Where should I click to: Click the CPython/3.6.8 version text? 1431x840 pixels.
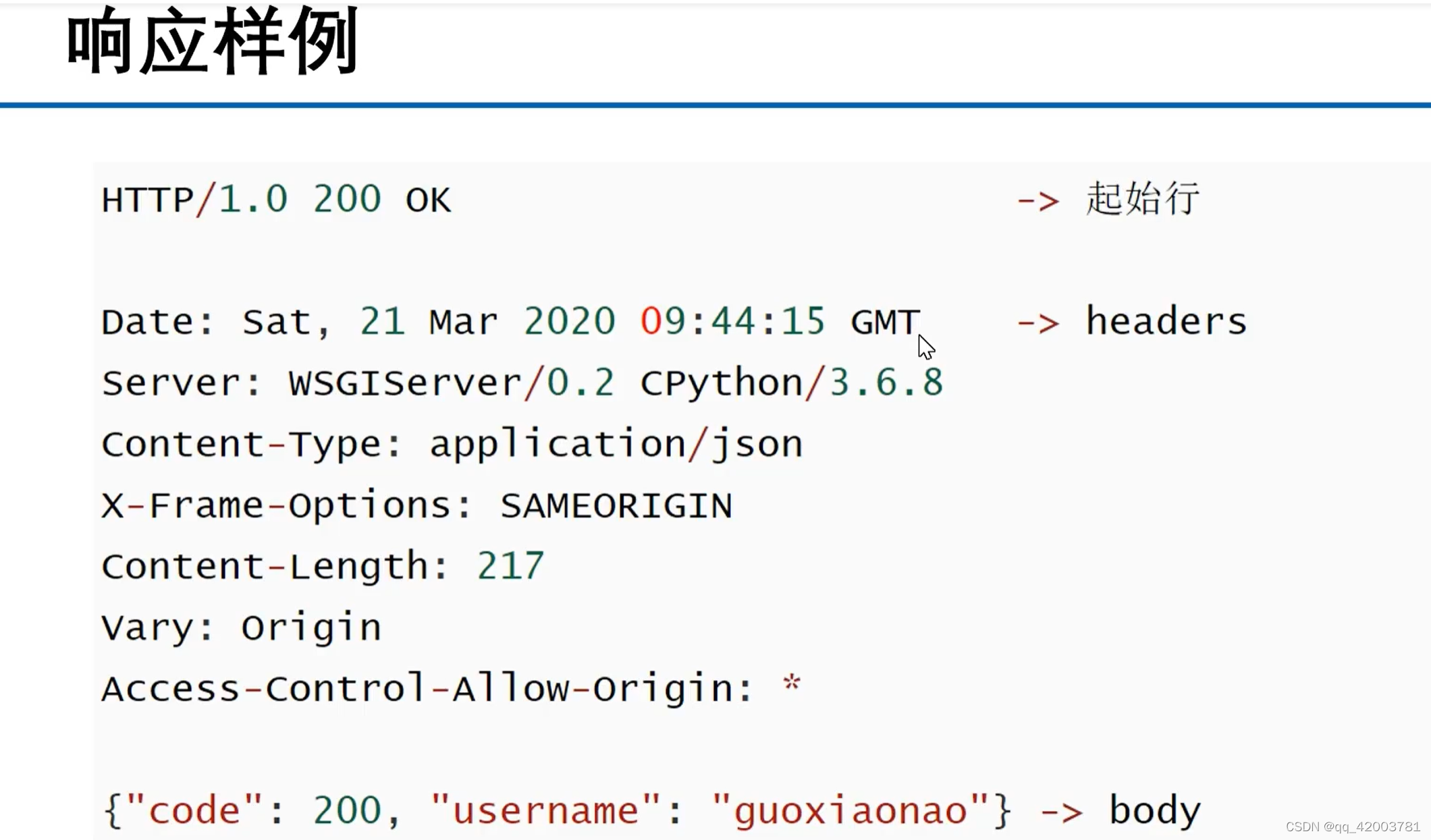(x=791, y=383)
